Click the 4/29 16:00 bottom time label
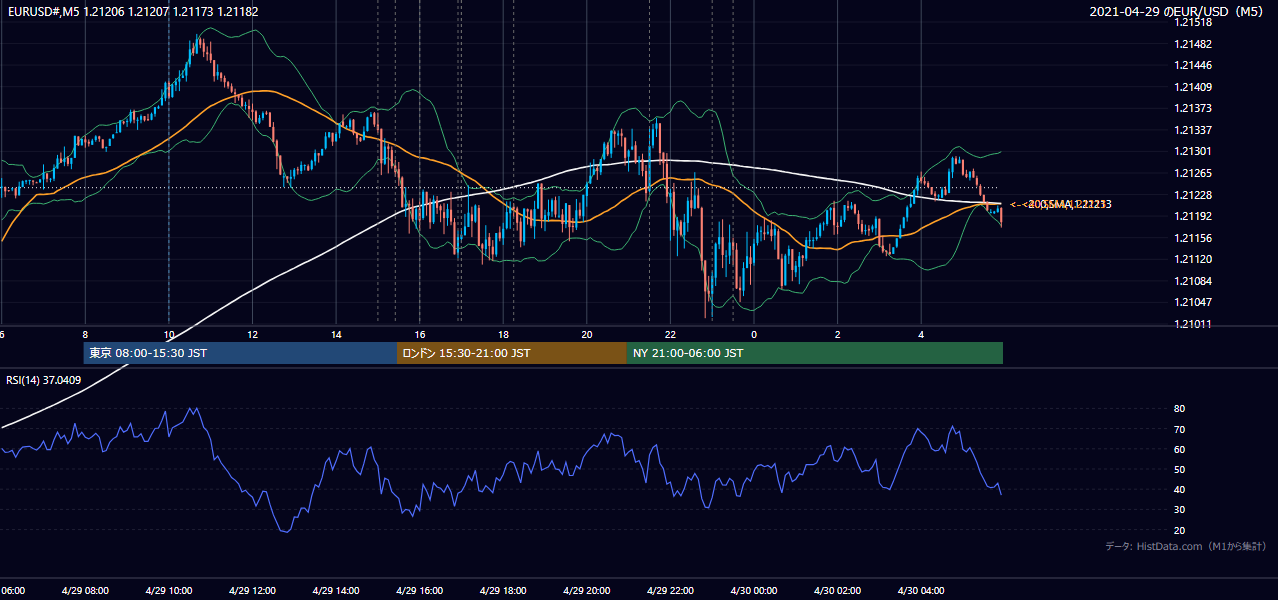 420,591
